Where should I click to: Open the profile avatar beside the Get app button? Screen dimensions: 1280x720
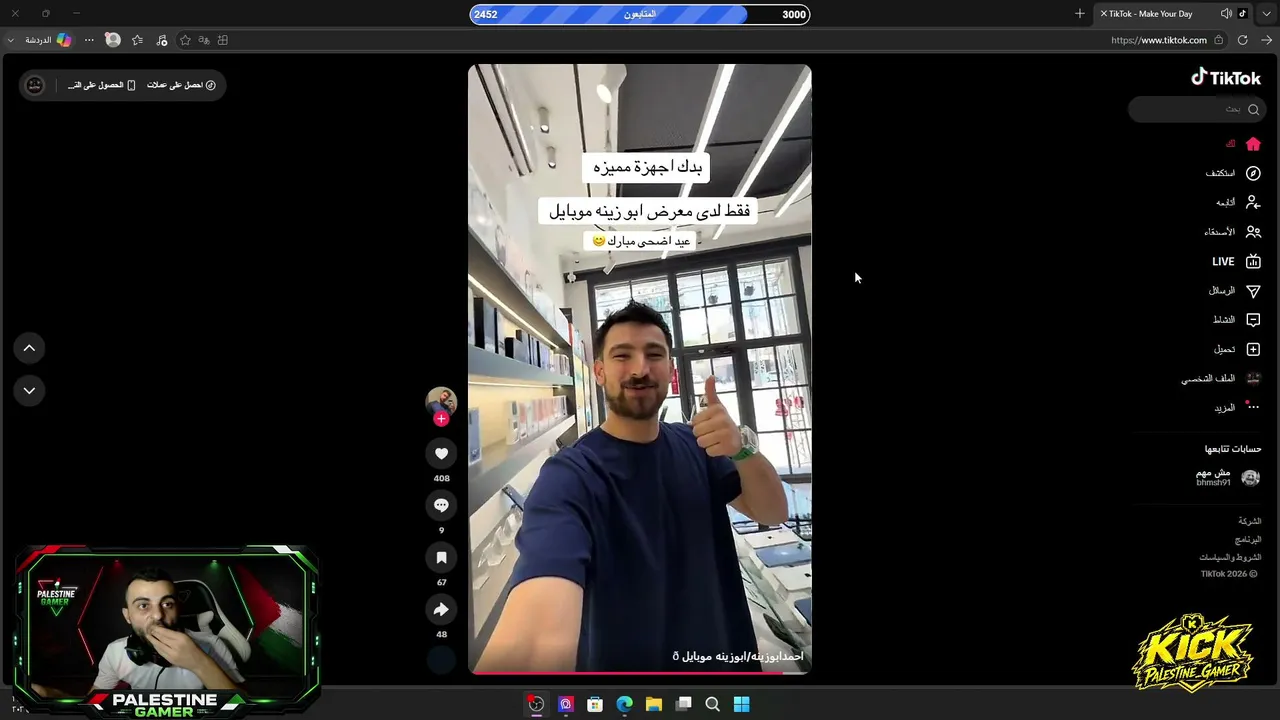coord(35,85)
